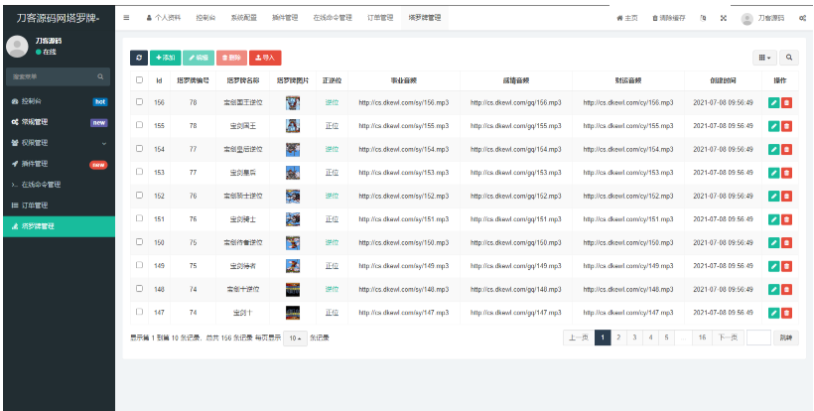
Task: Click the refresh icon button above the table
Action: (139, 58)
